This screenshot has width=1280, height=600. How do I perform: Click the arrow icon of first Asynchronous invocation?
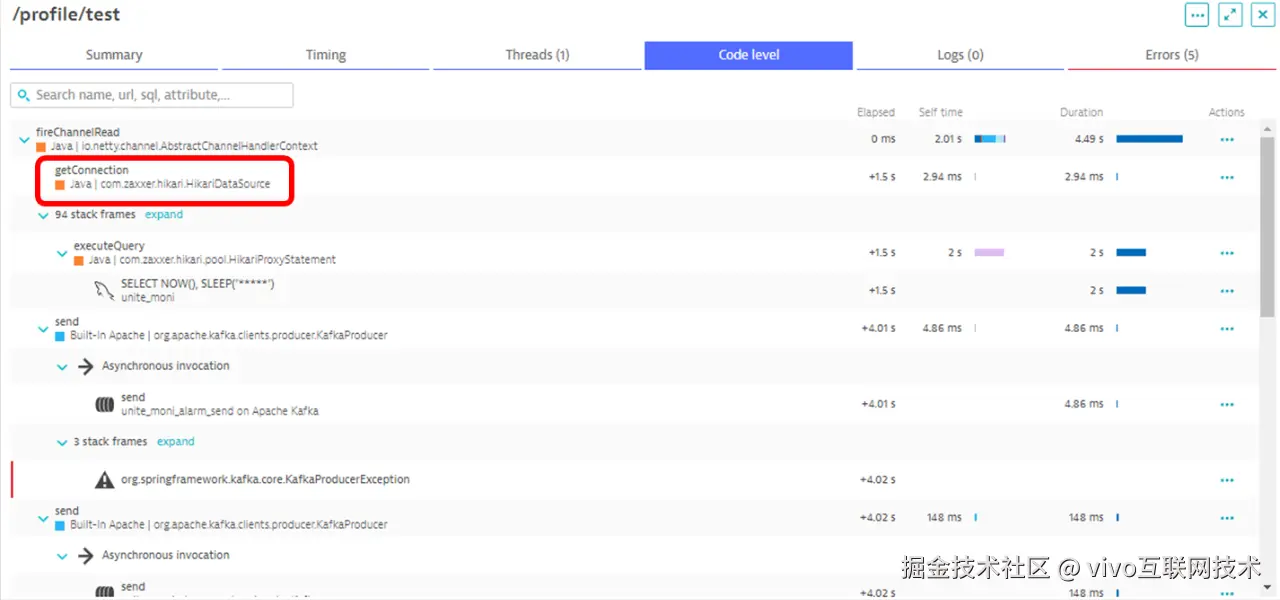point(86,367)
